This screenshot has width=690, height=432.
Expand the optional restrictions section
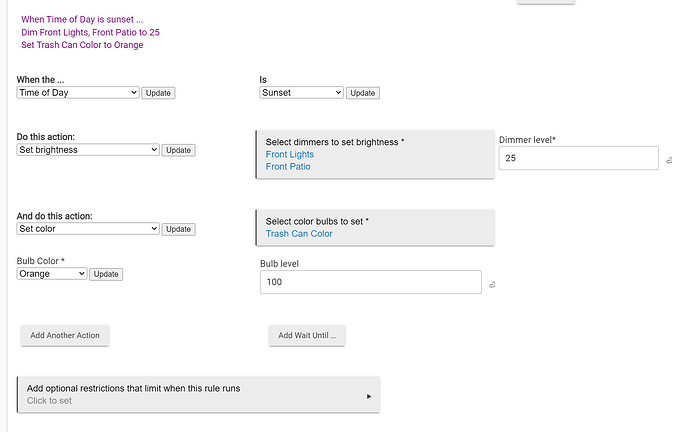[199, 394]
